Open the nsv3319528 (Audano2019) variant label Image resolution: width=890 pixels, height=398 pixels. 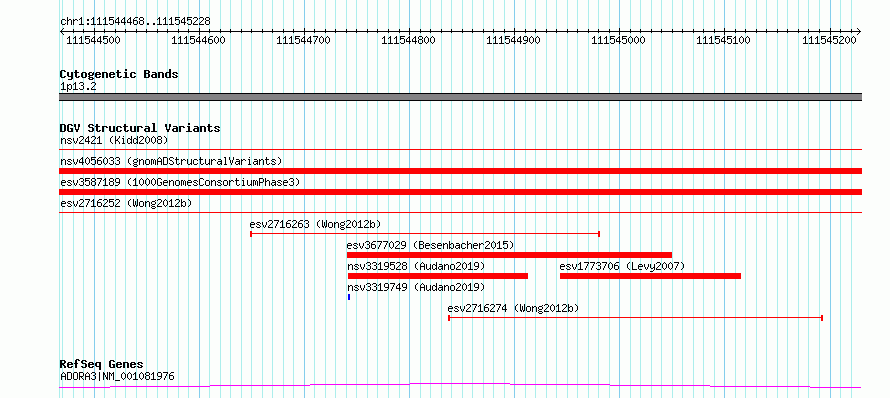pyautogui.click(x=416, y=266)
